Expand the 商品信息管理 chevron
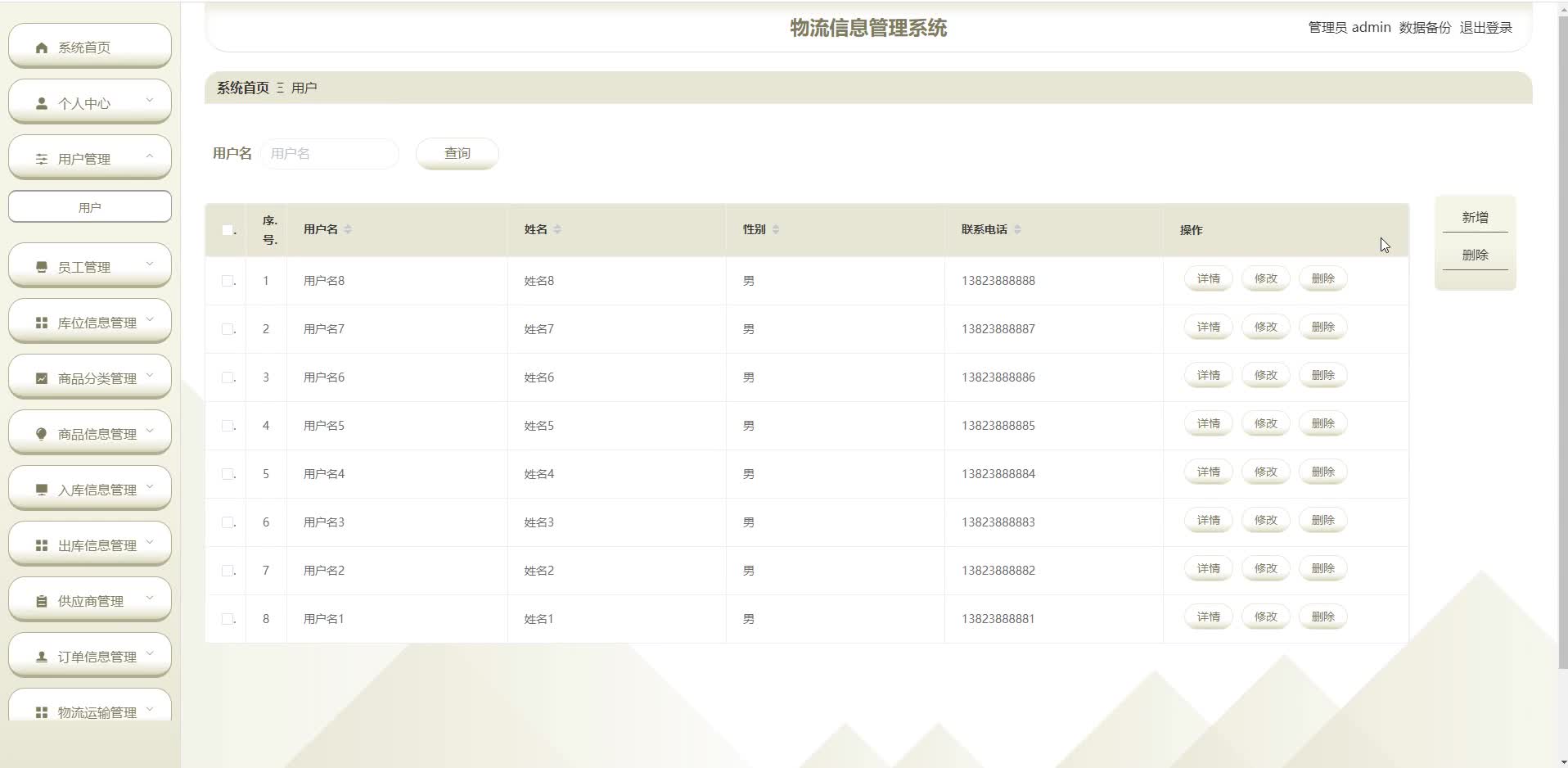This screenshot has height=768, width=1568. 150,431
